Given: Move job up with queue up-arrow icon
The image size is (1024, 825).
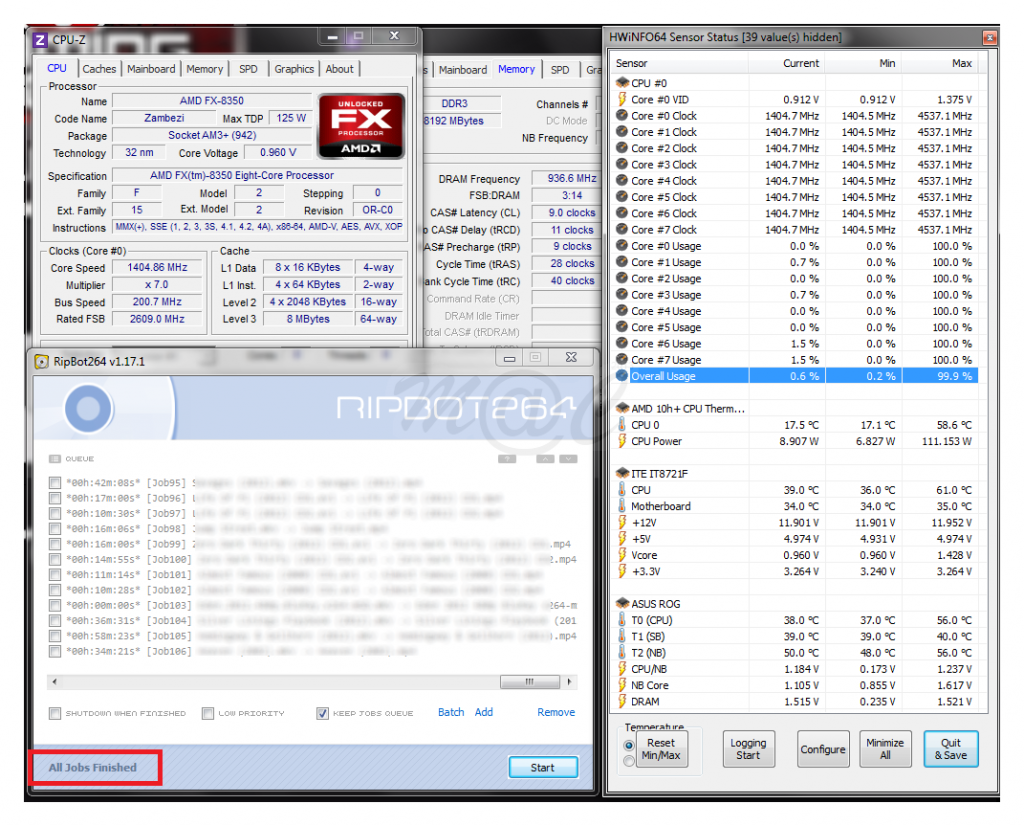Looking at the screenshot, I should point(544,459).
